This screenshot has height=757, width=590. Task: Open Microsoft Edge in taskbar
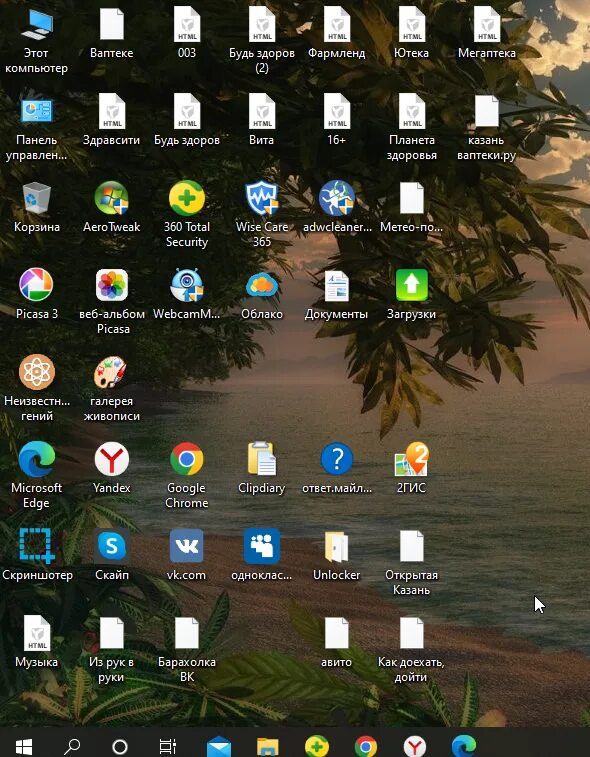464,746
